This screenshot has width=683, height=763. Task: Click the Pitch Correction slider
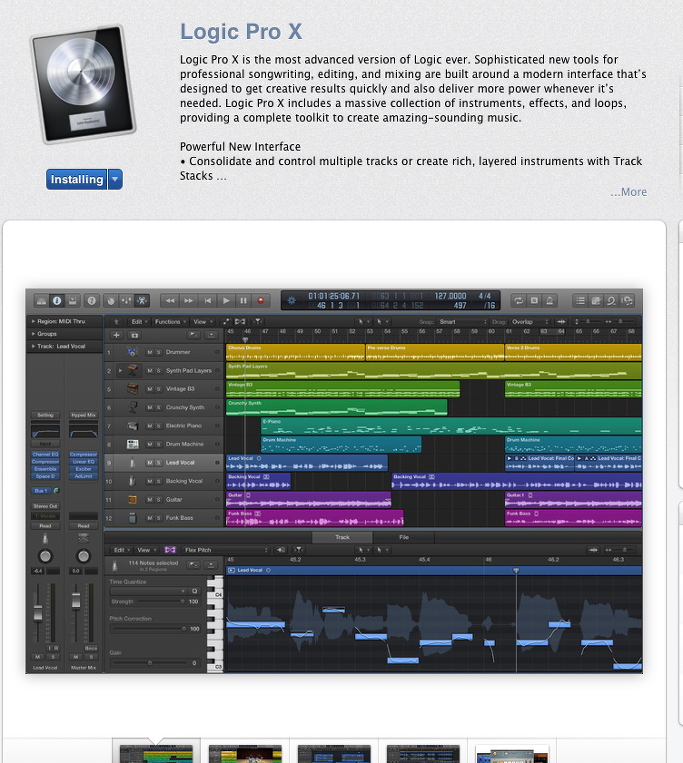[x=149, y=629]
